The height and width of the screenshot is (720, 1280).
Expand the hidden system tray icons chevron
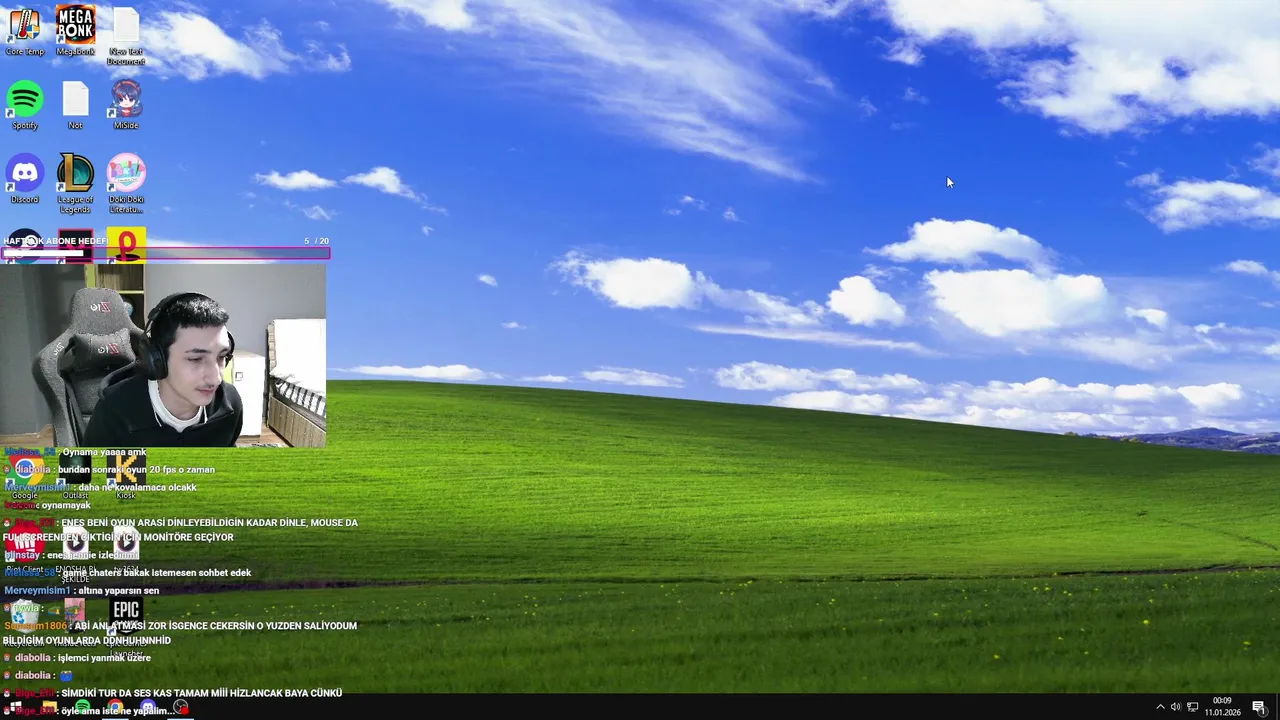coord(1160,708)
